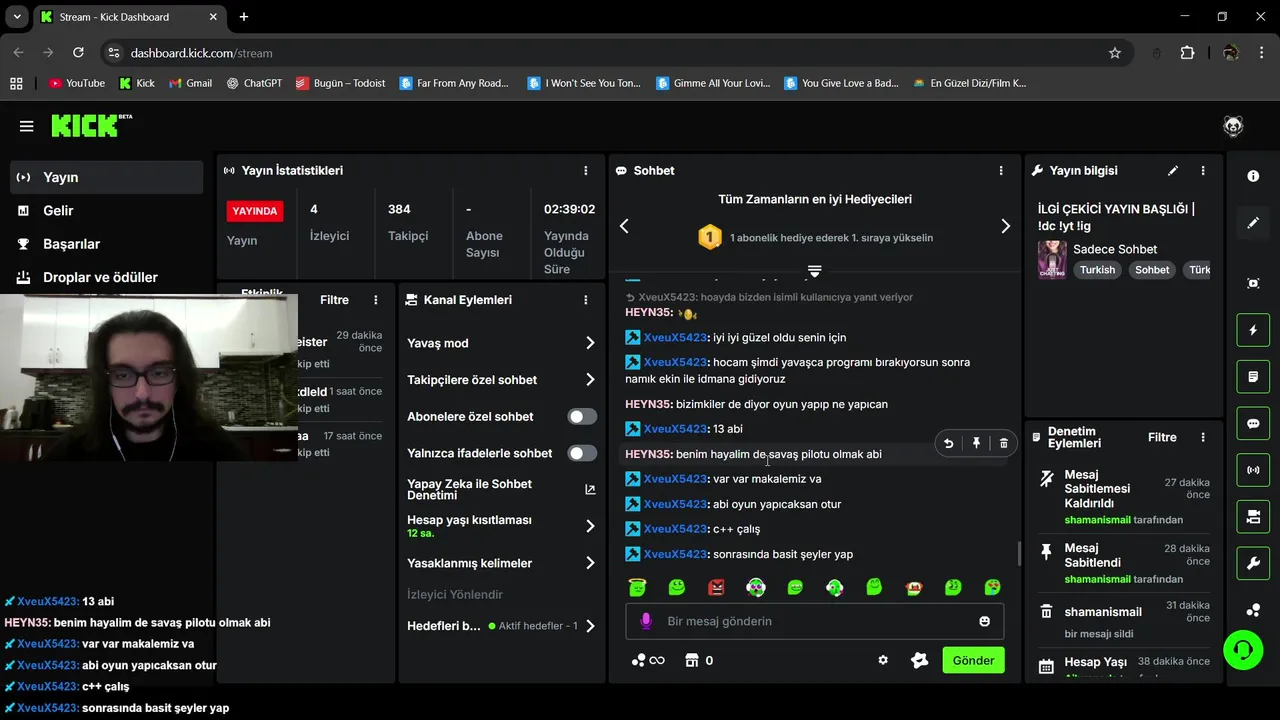Click the Turkish tag chip
1280x720 pixels.
coord(1097,270)
